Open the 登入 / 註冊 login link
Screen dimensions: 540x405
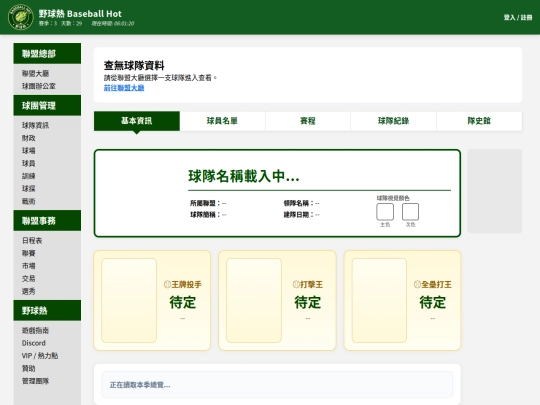518,17
